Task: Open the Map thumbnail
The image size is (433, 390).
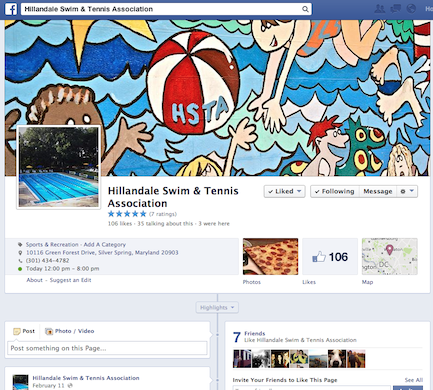Action: (390, 256)
